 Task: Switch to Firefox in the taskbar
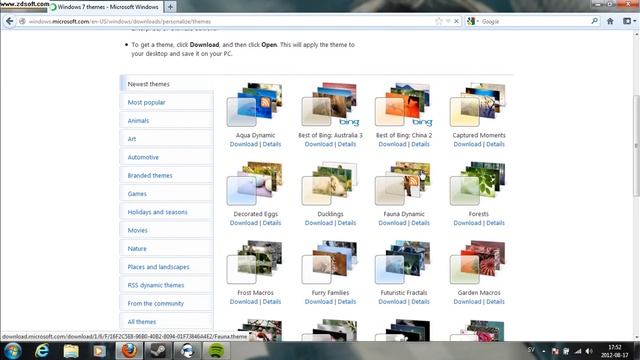click(x=129, y=351)
